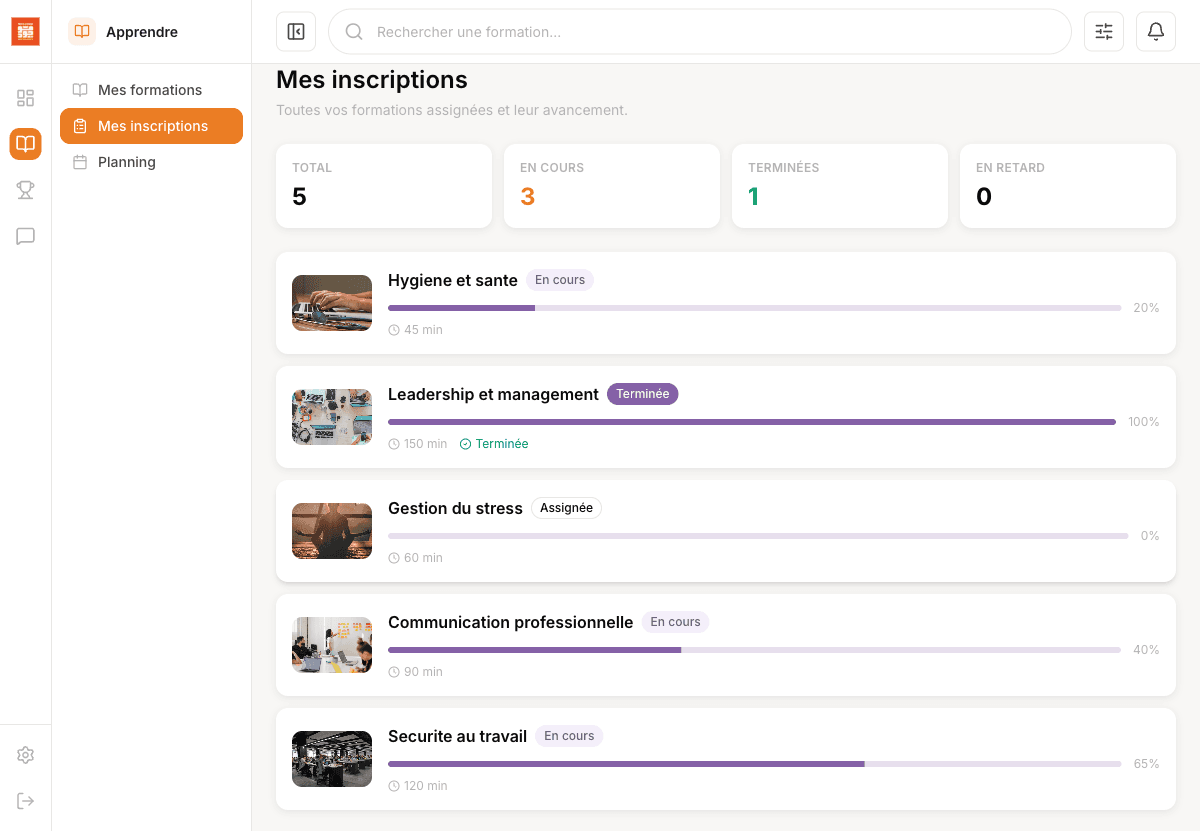Click the Gestion du stress thumbnail
The image size is (1200, 831).
(332, 531)
